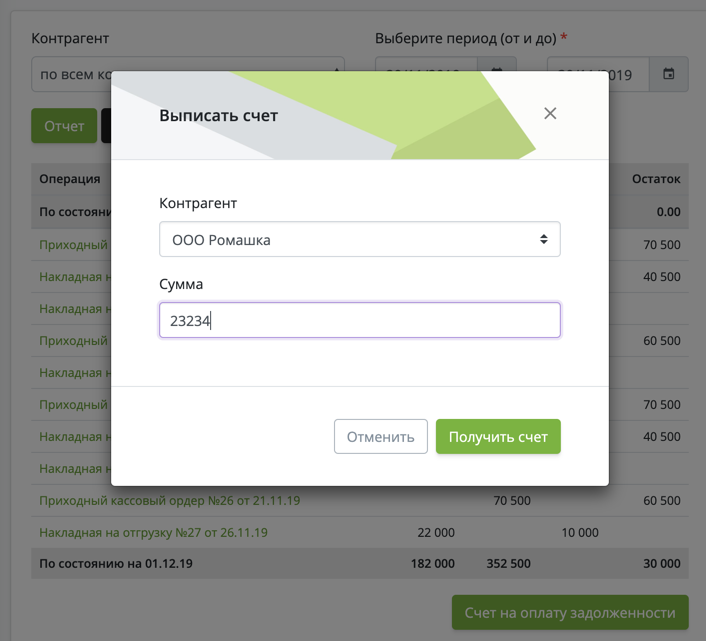
Task: Focus the Сумма input field
Action: pyautogui.click(x=359, y=321)
